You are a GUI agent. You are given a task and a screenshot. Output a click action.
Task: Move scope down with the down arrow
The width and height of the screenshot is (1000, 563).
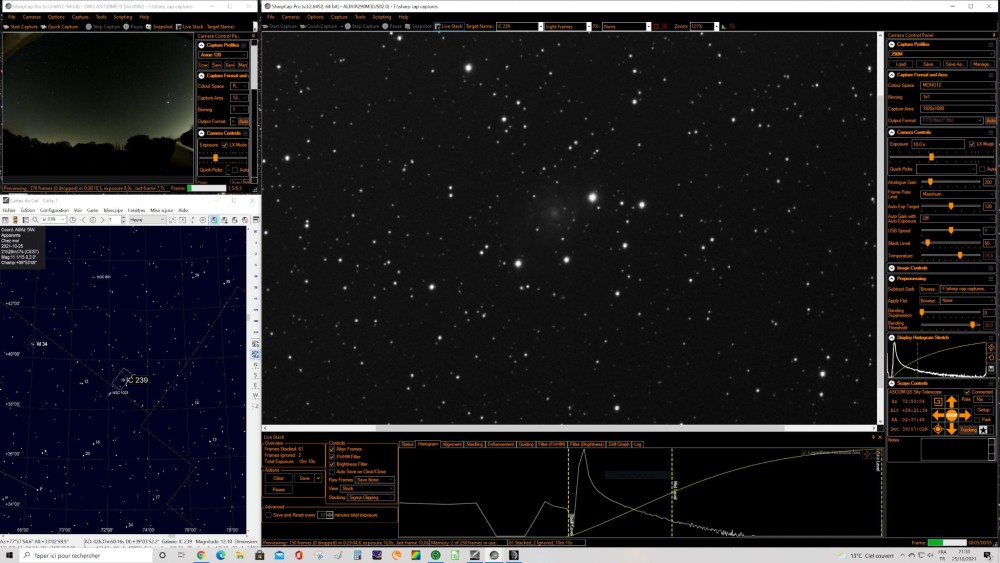pyautogui.click(x=952, y=429)
